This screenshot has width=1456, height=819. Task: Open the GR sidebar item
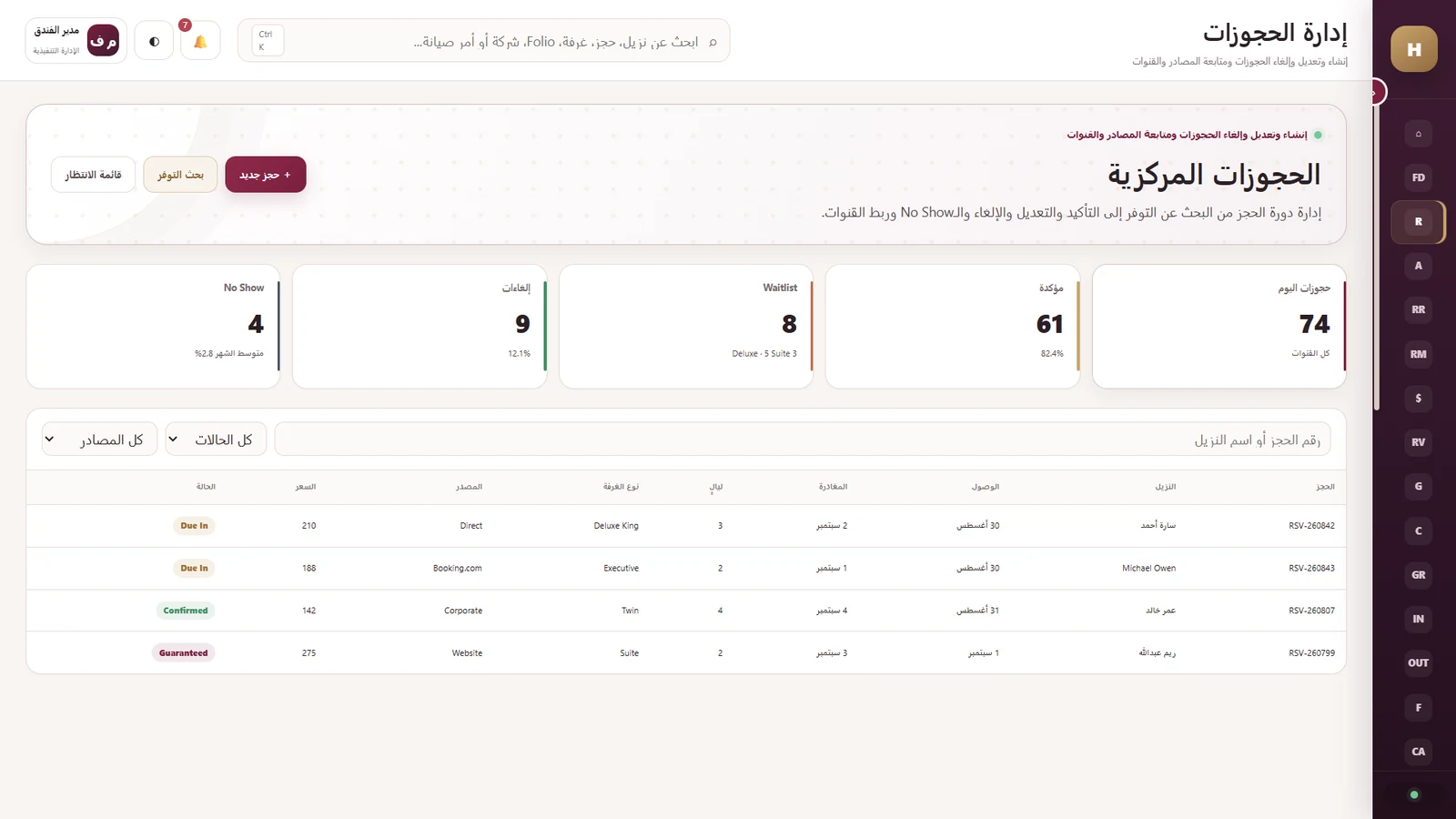click(x=1418, y=575)
